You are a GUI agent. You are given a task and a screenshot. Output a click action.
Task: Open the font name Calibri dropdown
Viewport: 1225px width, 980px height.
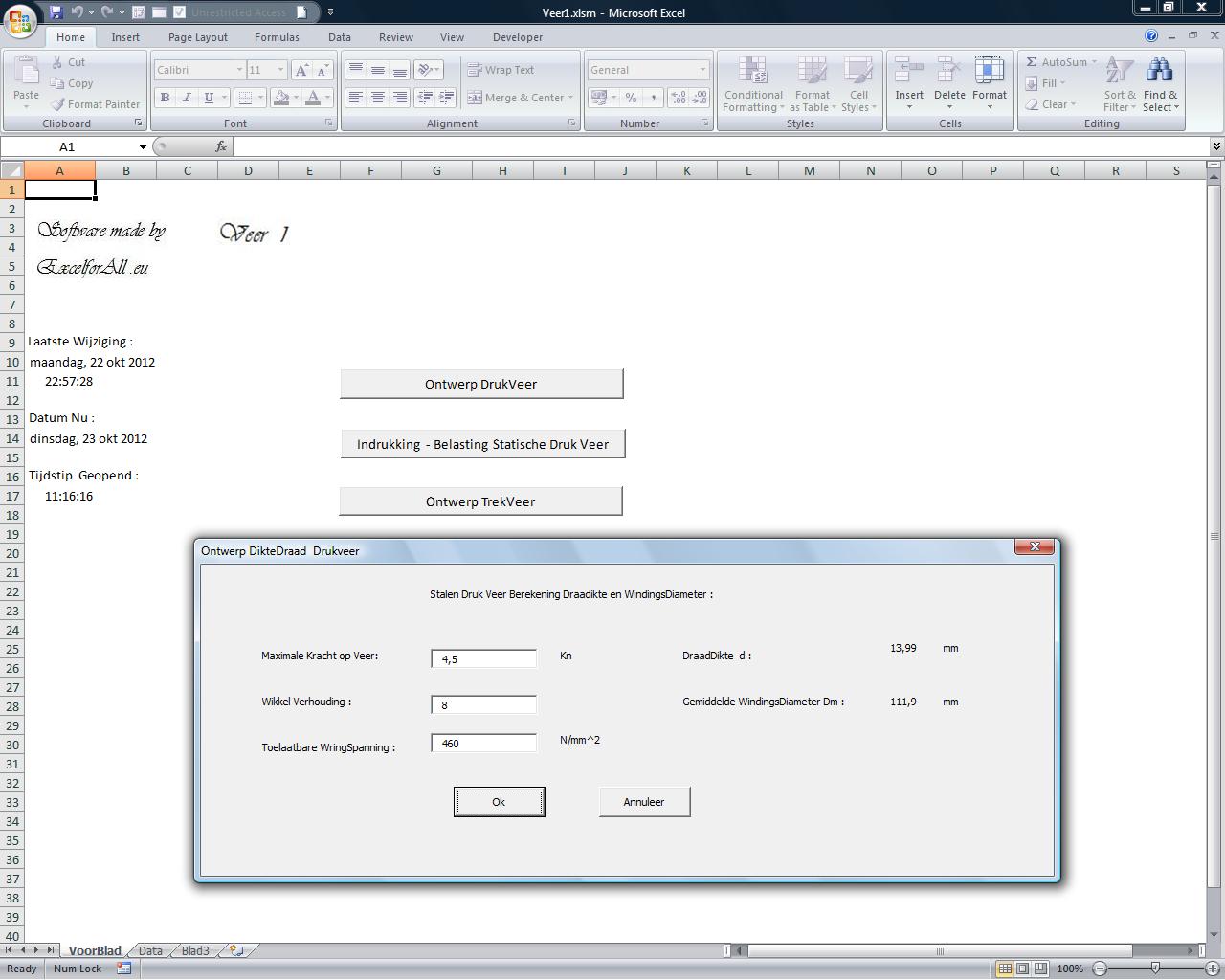pyautogui.click(x=239, y=70)
